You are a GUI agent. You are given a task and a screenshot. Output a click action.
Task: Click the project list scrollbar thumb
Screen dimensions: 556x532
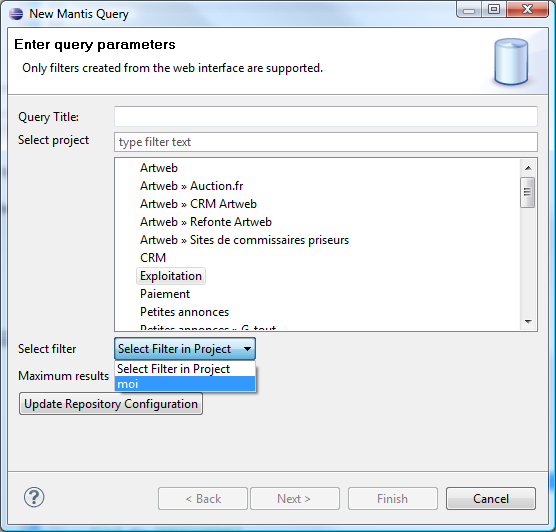click(x=528, y=192)
